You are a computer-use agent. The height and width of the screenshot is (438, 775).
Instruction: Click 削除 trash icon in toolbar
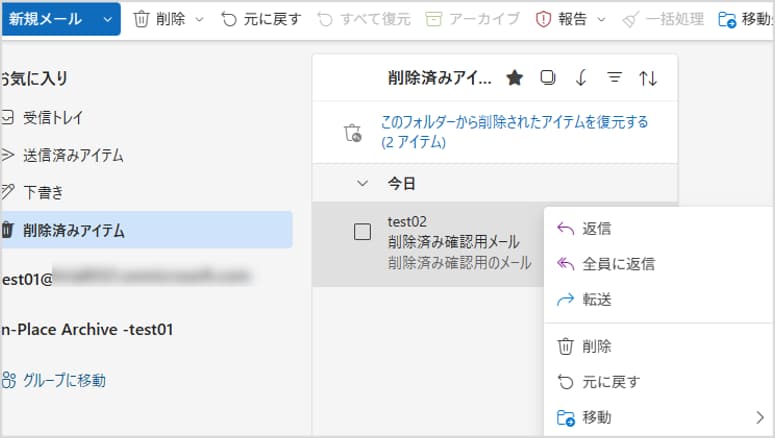click(143, 19)
